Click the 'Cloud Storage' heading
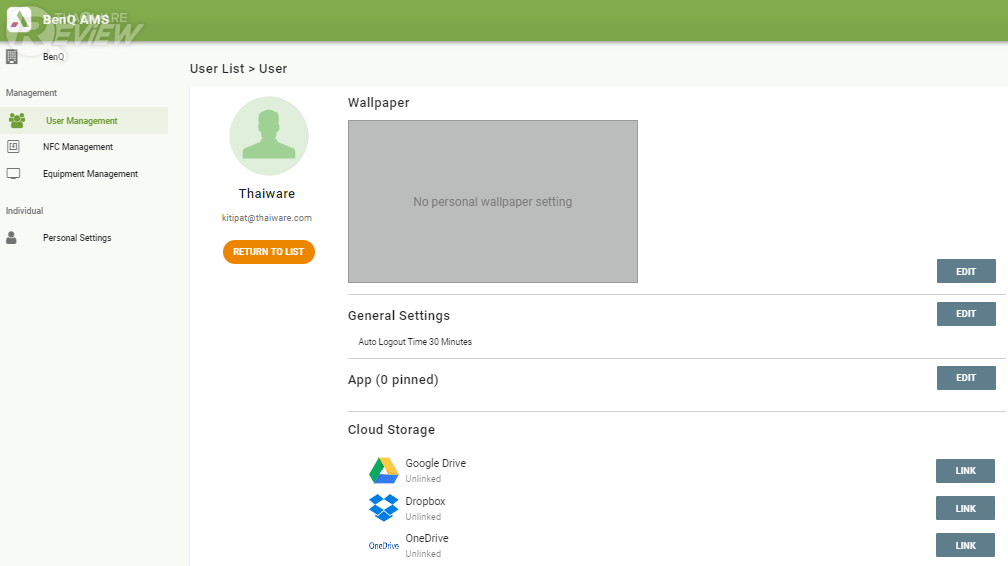Viewport: 1008px width, 566px height. 391,430
